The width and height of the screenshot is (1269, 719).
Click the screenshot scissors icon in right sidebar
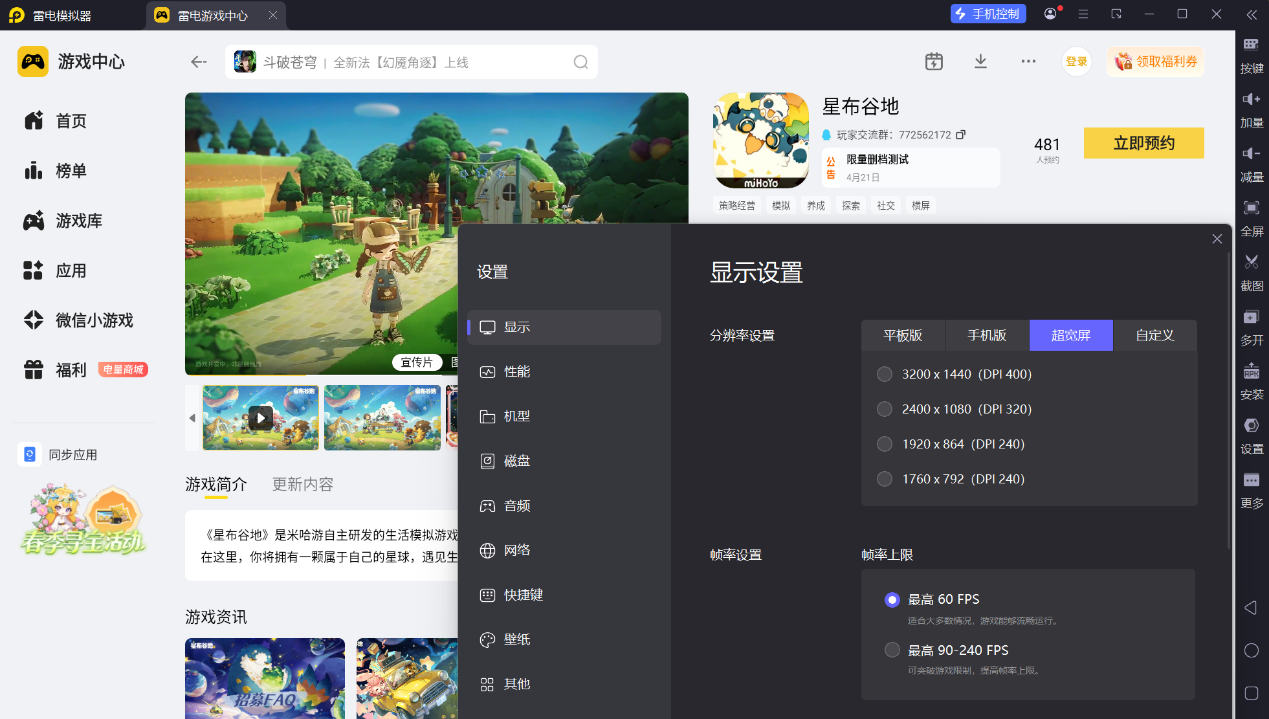point(1251,262)
